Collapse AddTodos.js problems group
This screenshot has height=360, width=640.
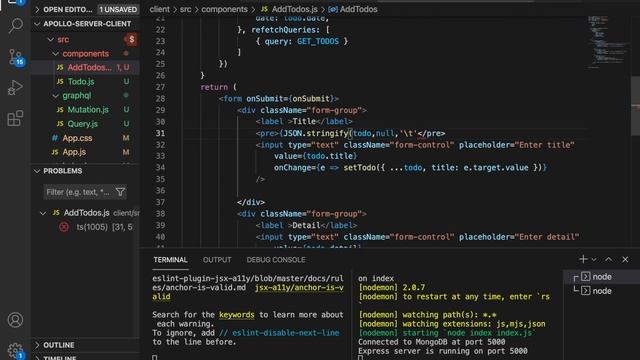(x=43, y=213)
